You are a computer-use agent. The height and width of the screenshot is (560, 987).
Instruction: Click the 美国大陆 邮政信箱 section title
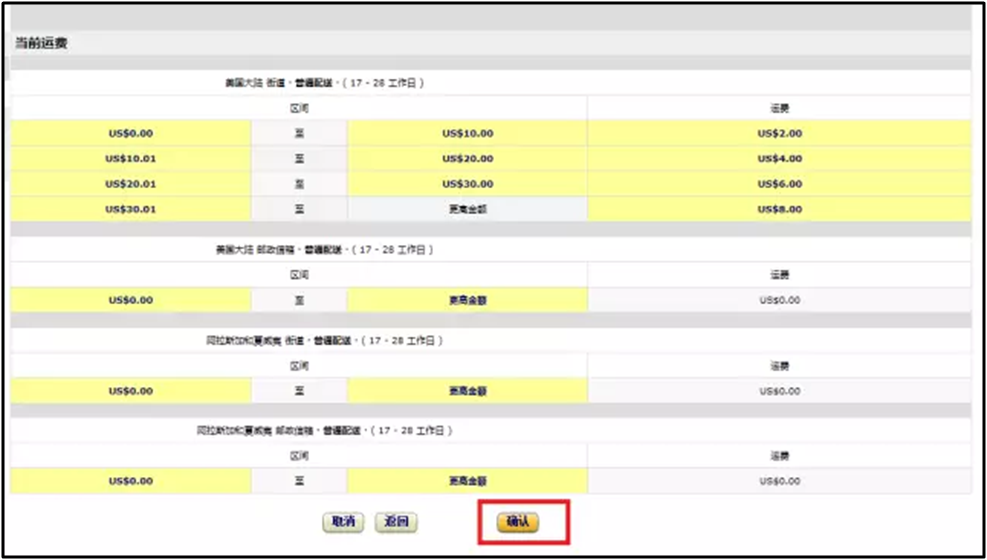(x=324, y=250)
